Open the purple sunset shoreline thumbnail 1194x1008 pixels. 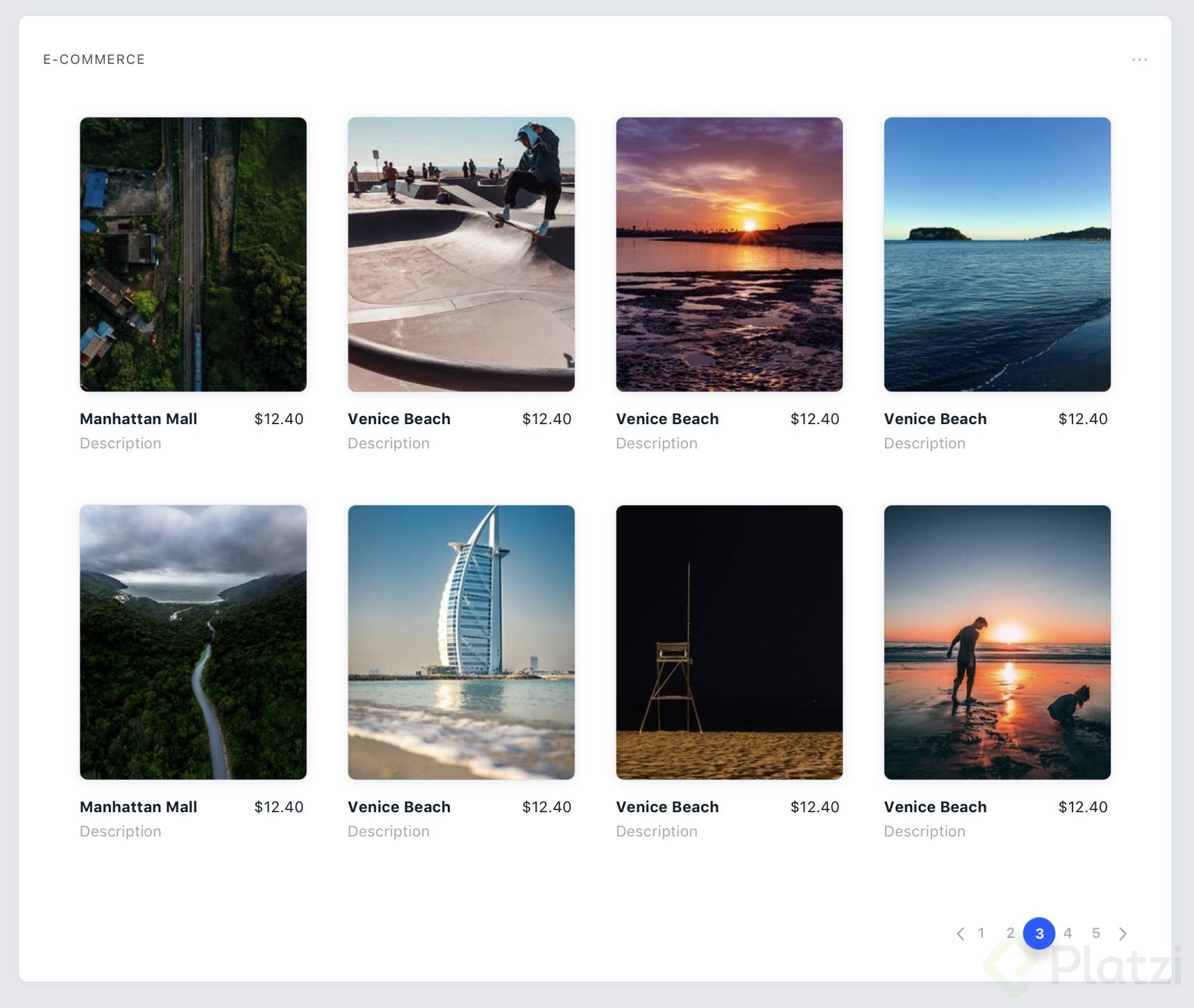pyautogui.click(x=729, y=254)
